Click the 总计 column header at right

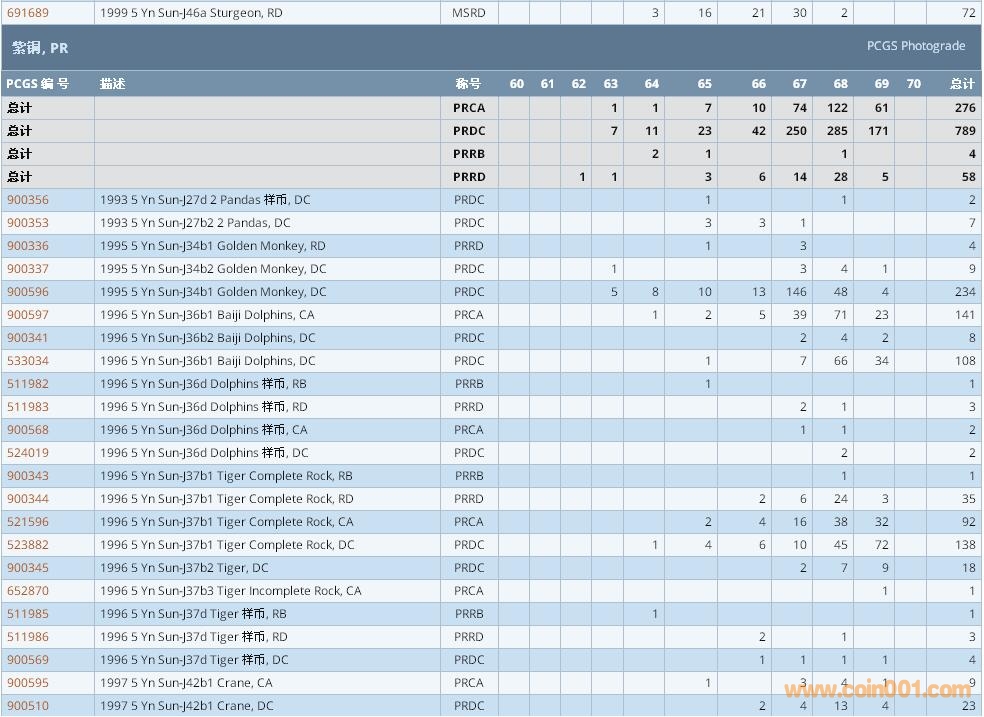coord(961,84)
